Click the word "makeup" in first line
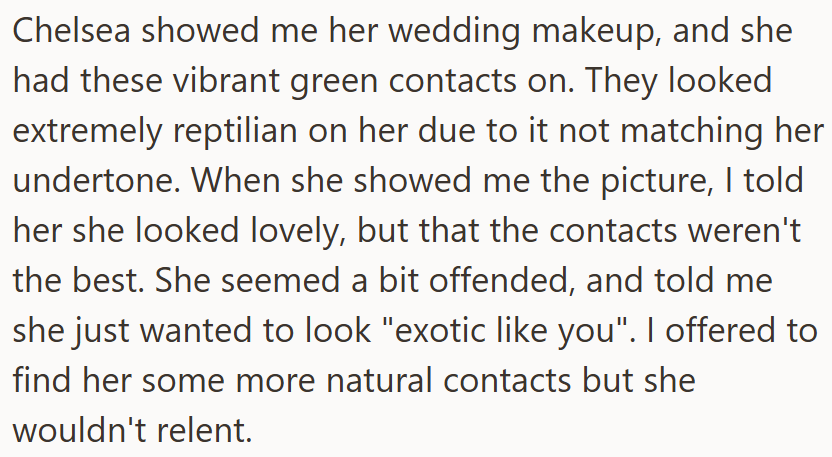The image size is (832, 457). click(x=593, y=32)
